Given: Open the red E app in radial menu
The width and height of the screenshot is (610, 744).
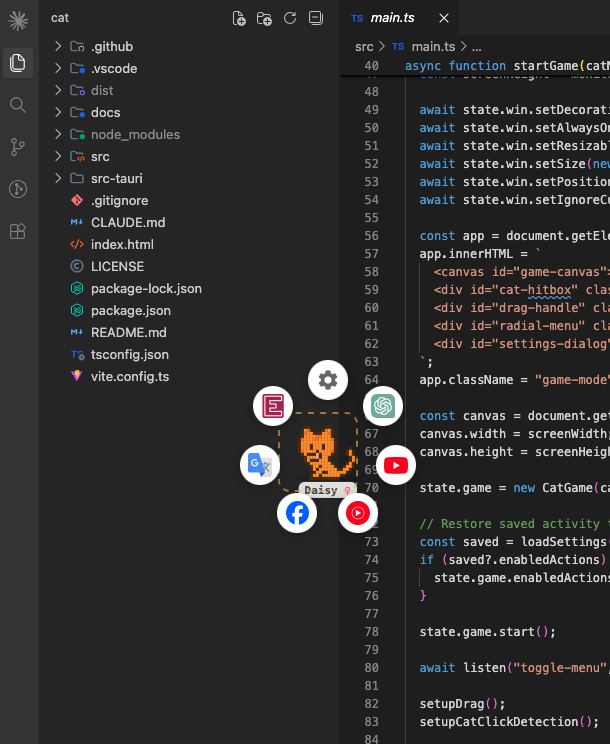Looking at the screenshot, I should [x=273, y=406].
